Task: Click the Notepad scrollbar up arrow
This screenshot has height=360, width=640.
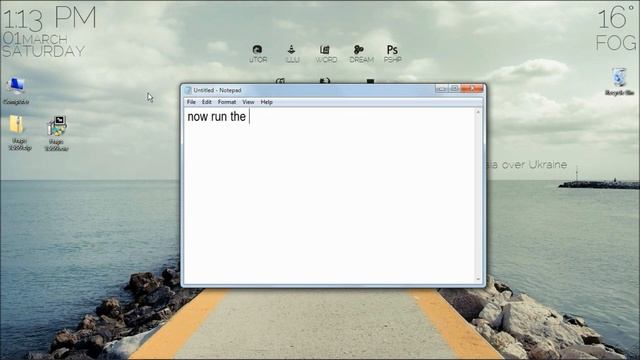Action: (x=478, y=112)
